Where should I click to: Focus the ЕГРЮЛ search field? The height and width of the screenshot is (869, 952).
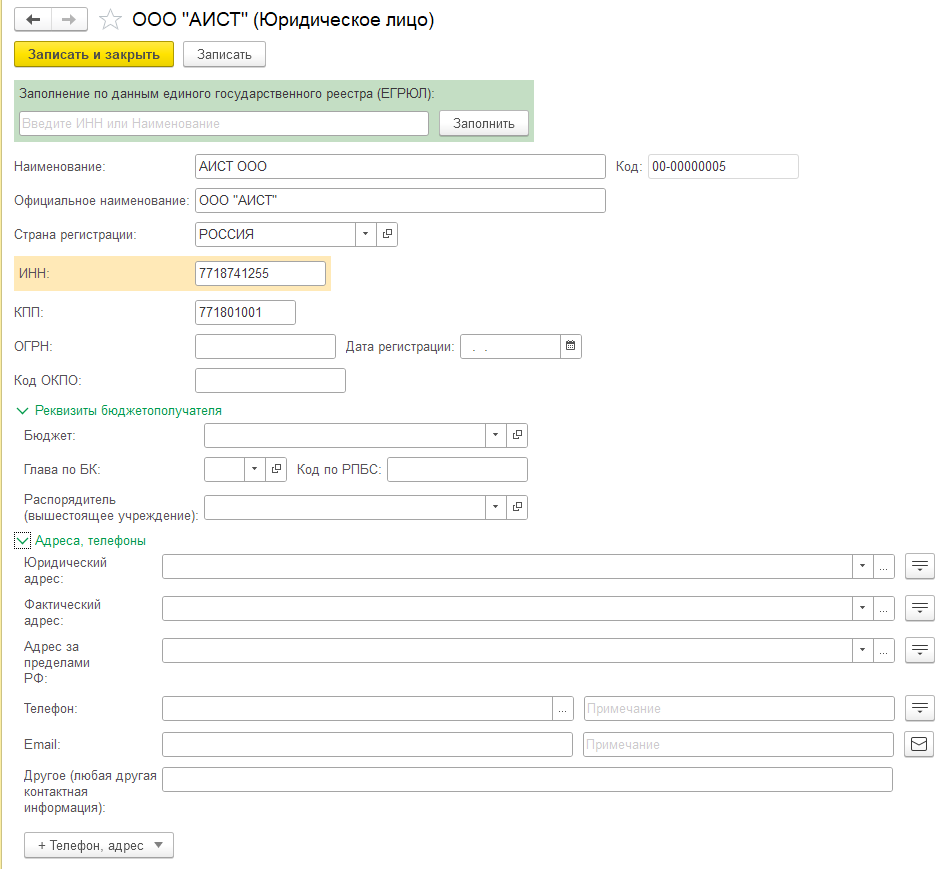point(224,123)
